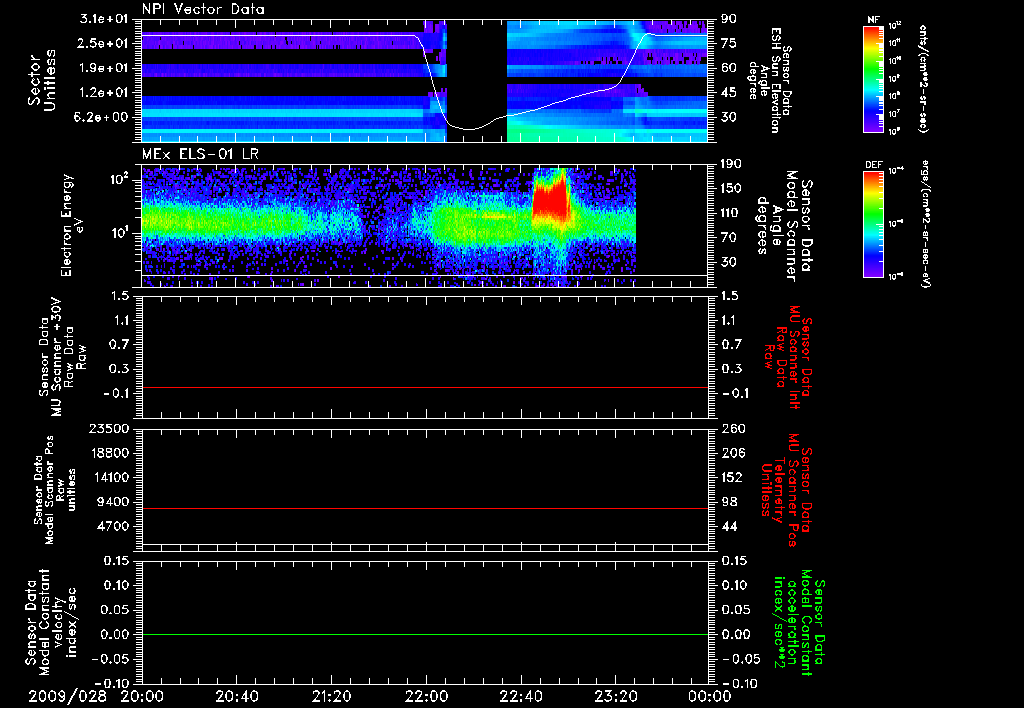1024x708 pixels.
Task: Select the 10¹² tick on NF colorbar
Action: [x=895, y=26]
